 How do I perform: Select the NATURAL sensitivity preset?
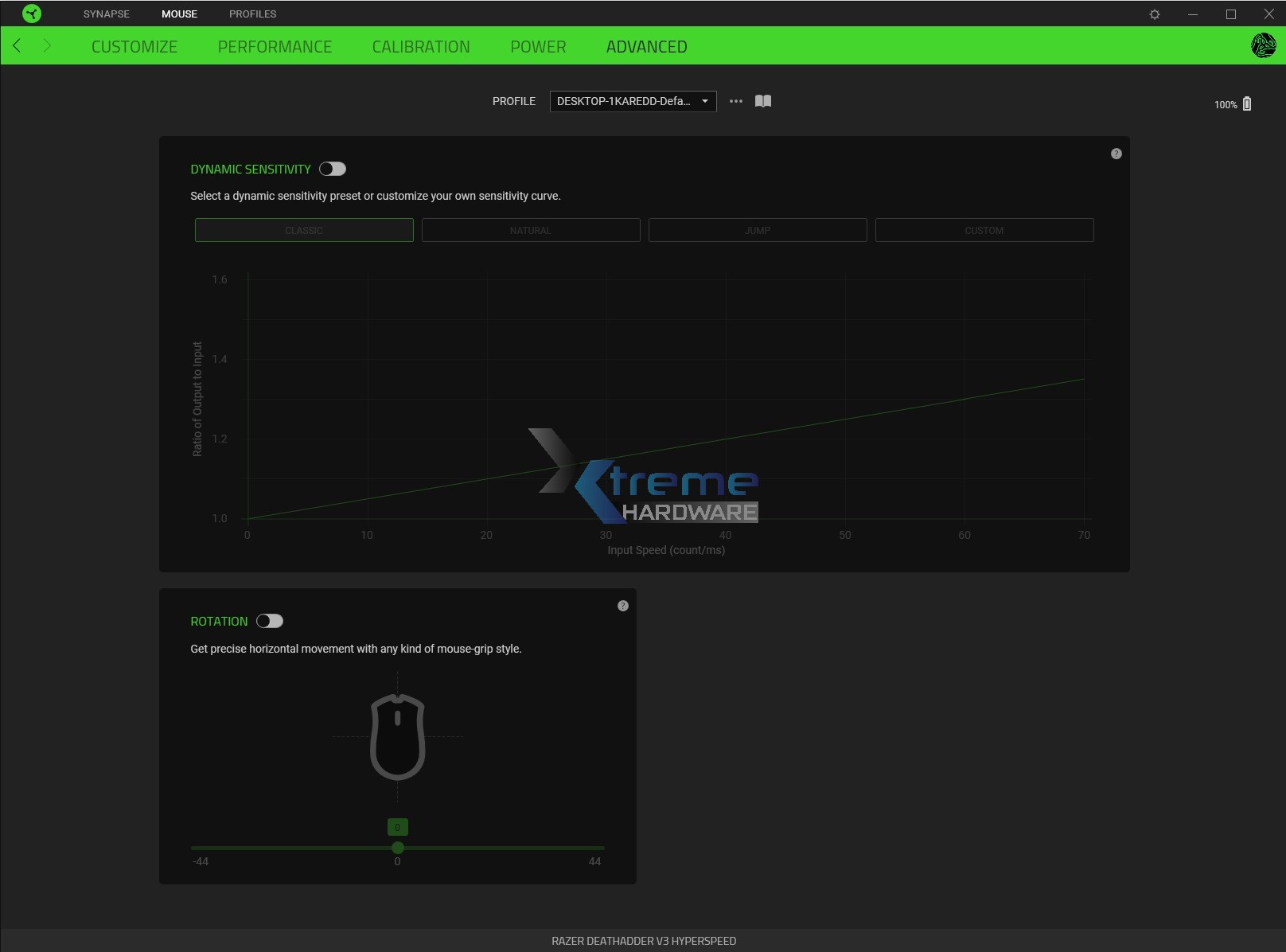click(530, 230)
